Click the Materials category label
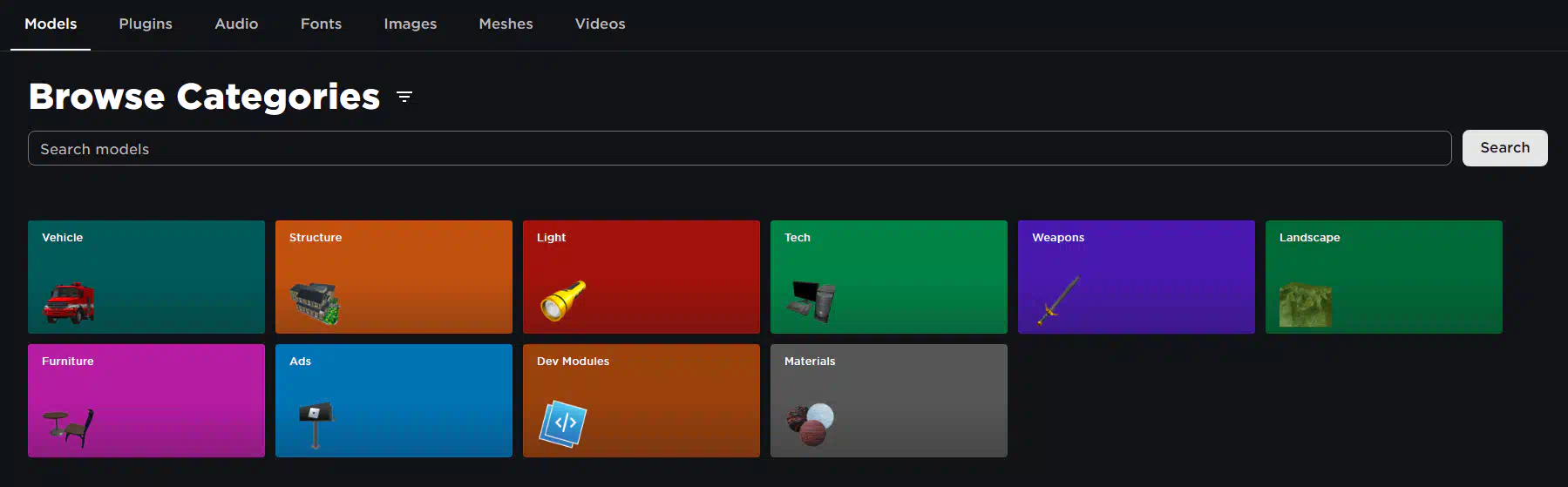 [810, 362]
